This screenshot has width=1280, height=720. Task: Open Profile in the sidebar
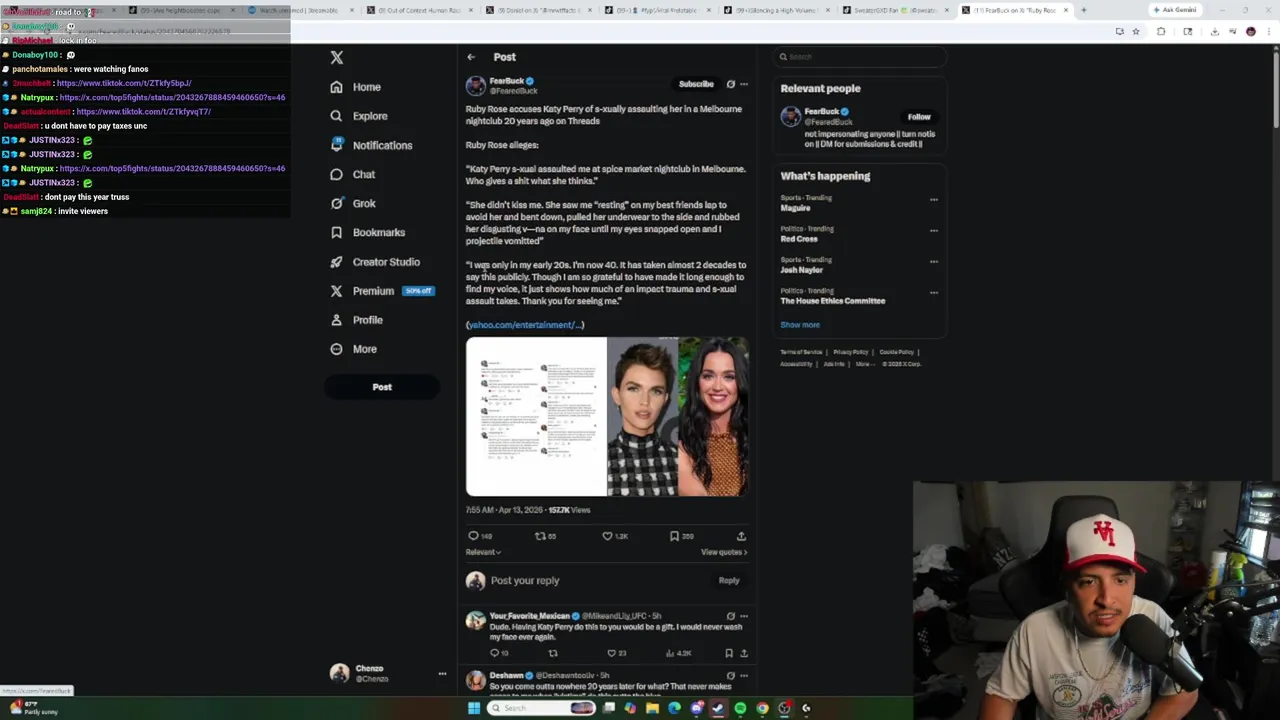(357, 320)
